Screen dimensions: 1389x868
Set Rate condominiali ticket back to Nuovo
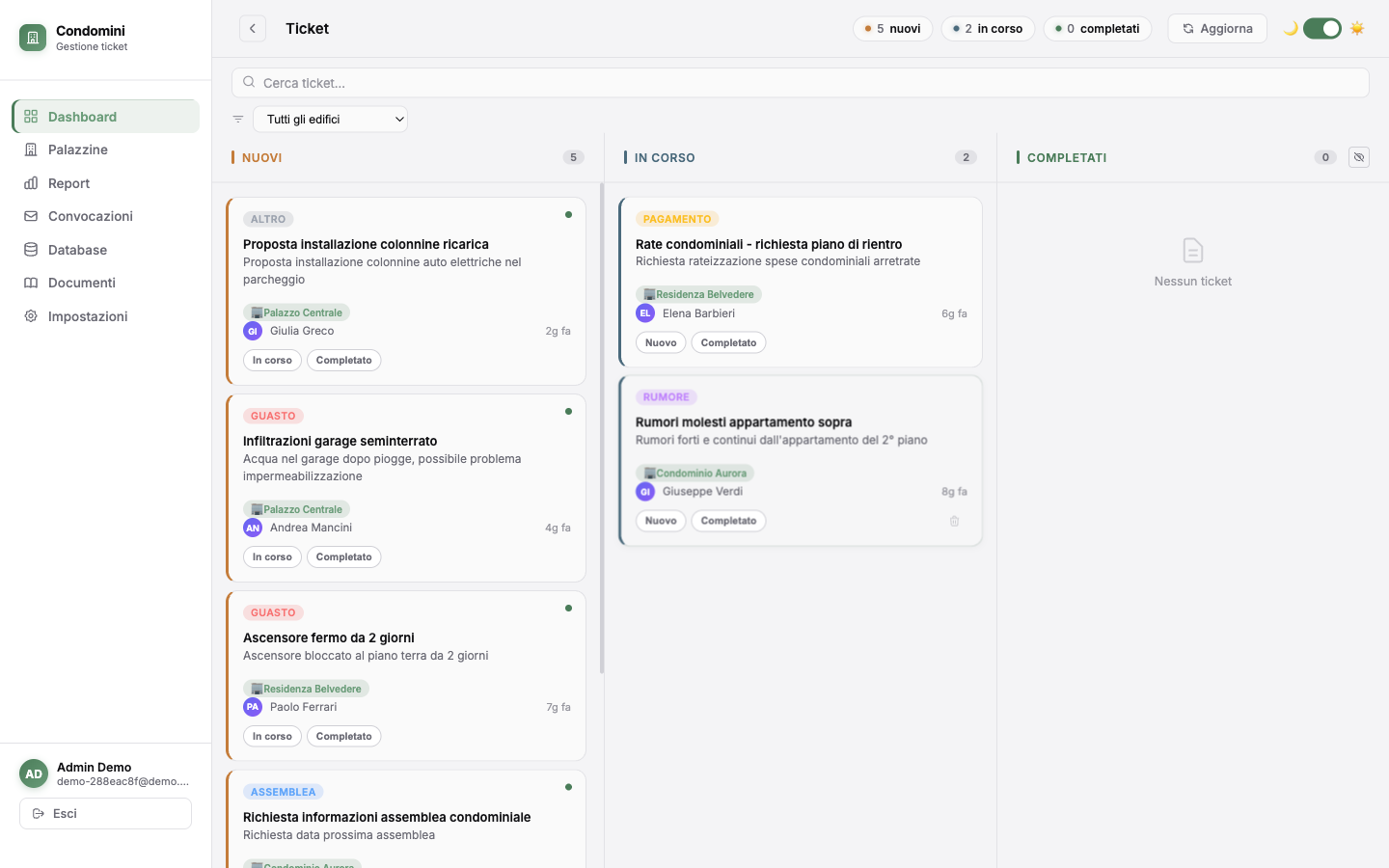coord(661,343)
